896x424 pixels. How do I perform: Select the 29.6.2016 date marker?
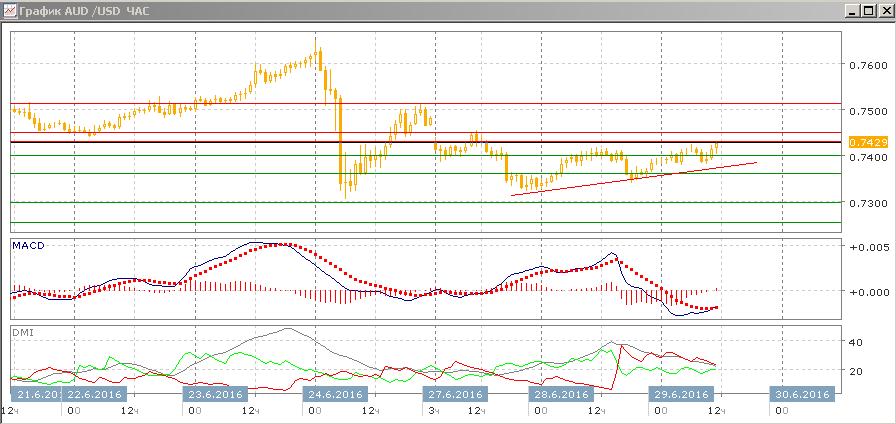[x=681, y=394]
